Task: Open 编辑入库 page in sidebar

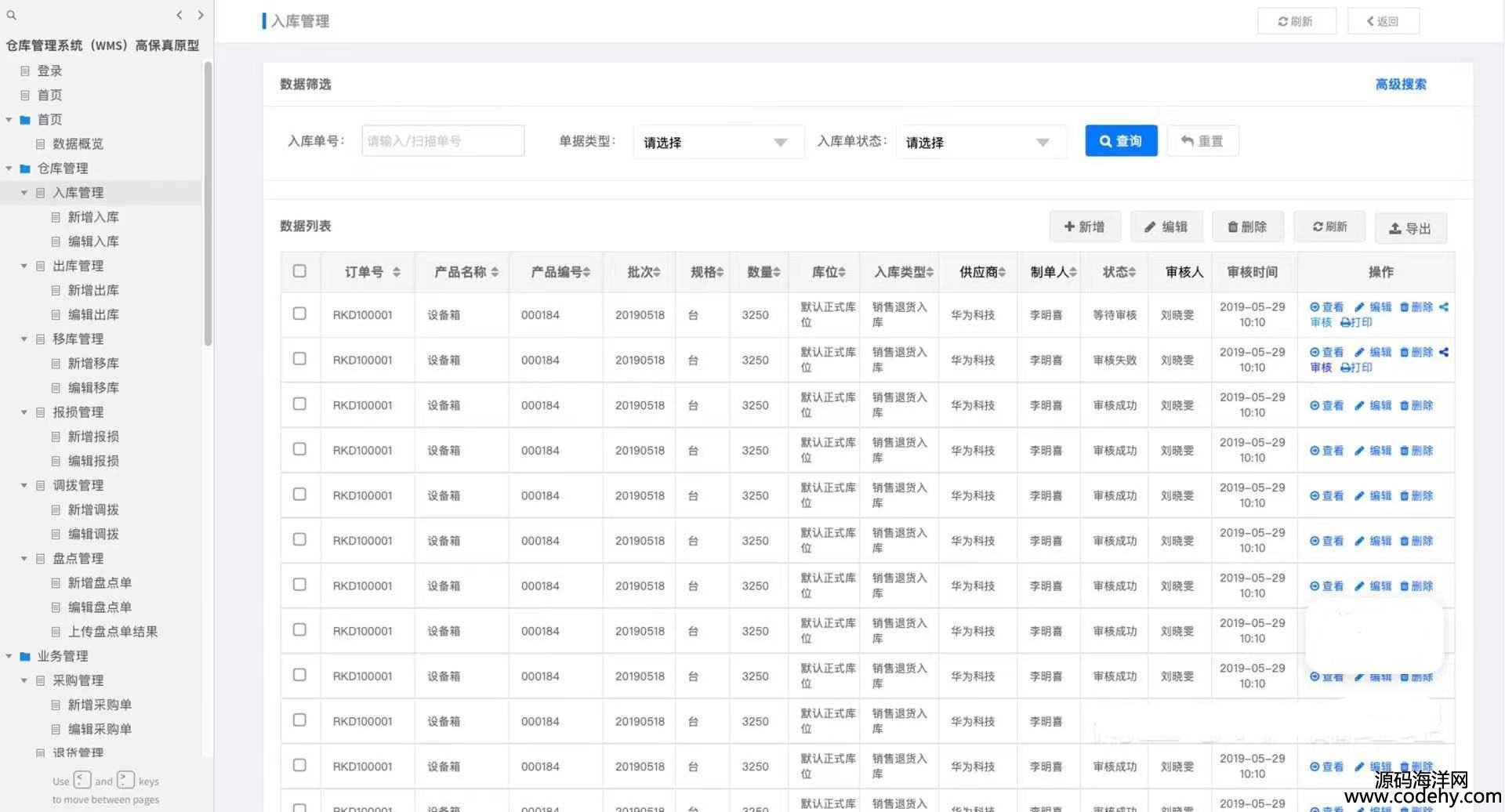Action: 93,241
